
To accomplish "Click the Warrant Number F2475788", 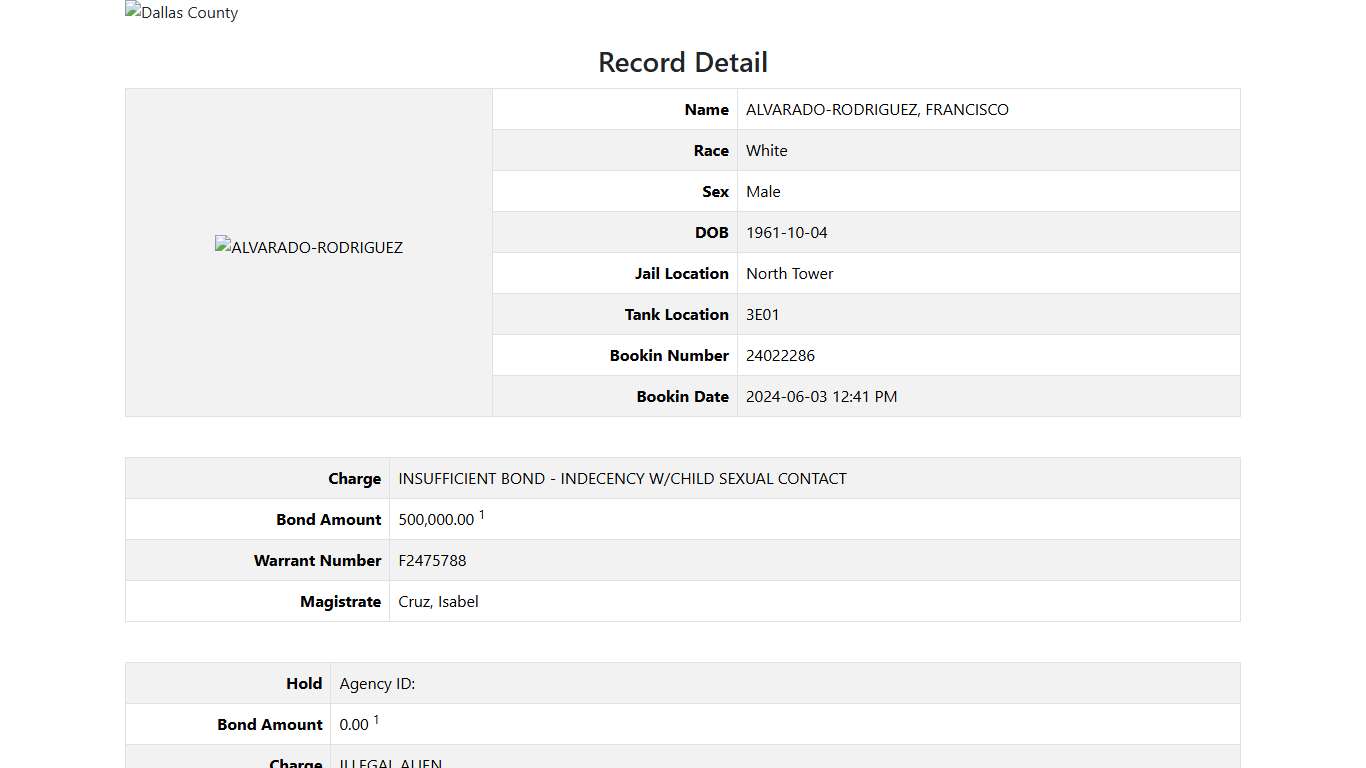I will click(432, 560).
